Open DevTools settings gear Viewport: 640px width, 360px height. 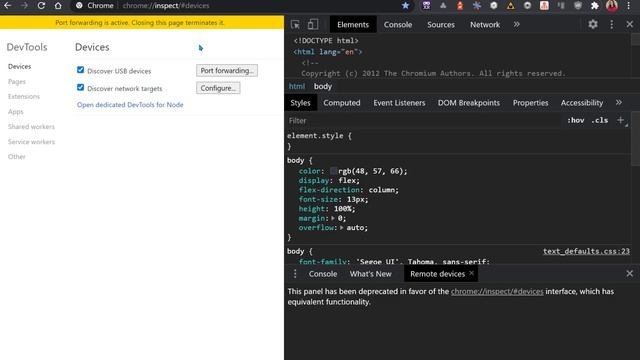[x=593, y=24]
